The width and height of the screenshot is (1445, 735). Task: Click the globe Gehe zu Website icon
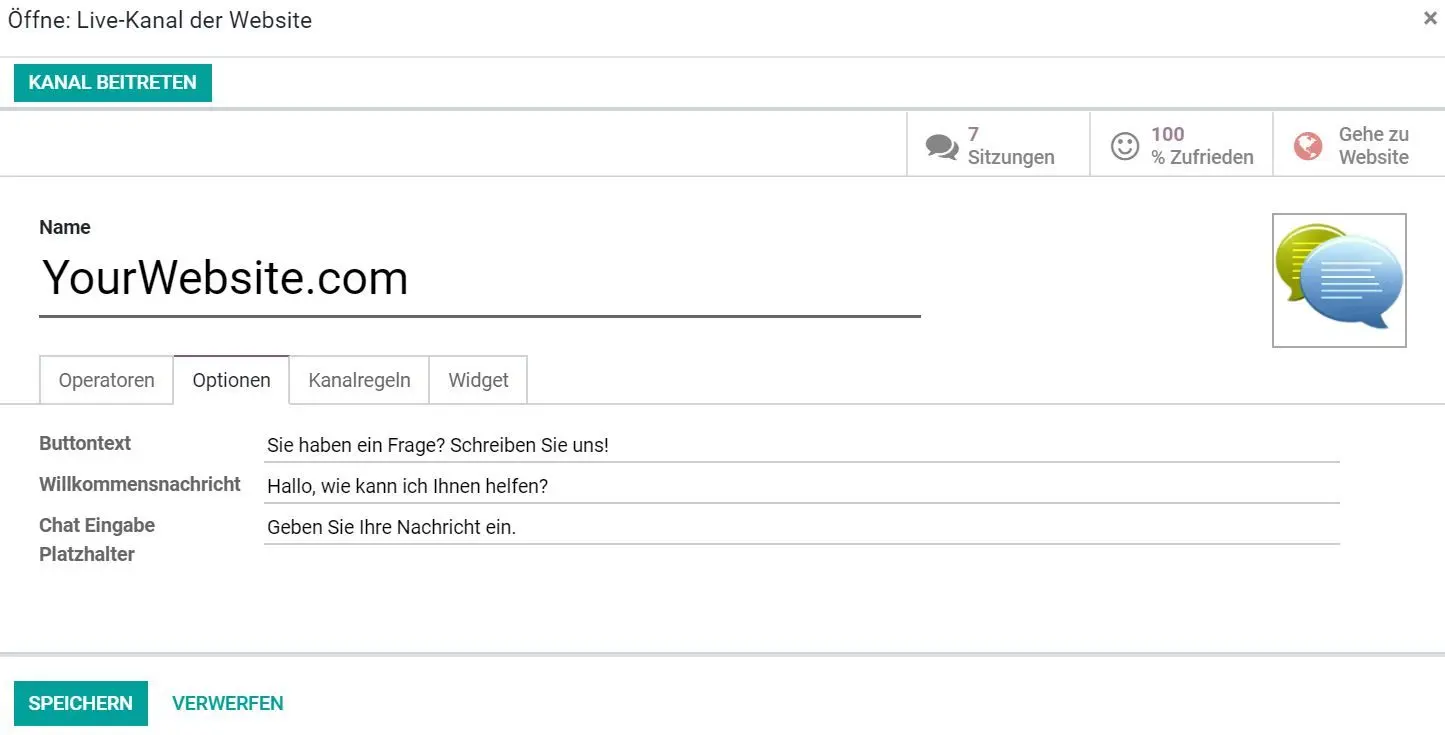pyautogui.click(x=1307, y=146)
